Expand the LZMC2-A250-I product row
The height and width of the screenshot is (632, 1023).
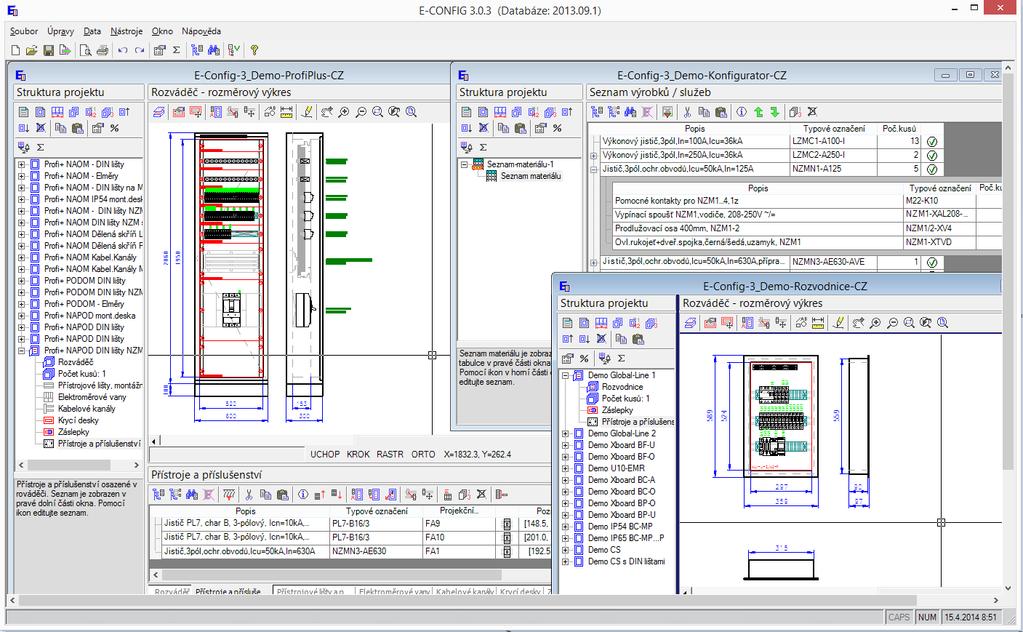(594, 156)
